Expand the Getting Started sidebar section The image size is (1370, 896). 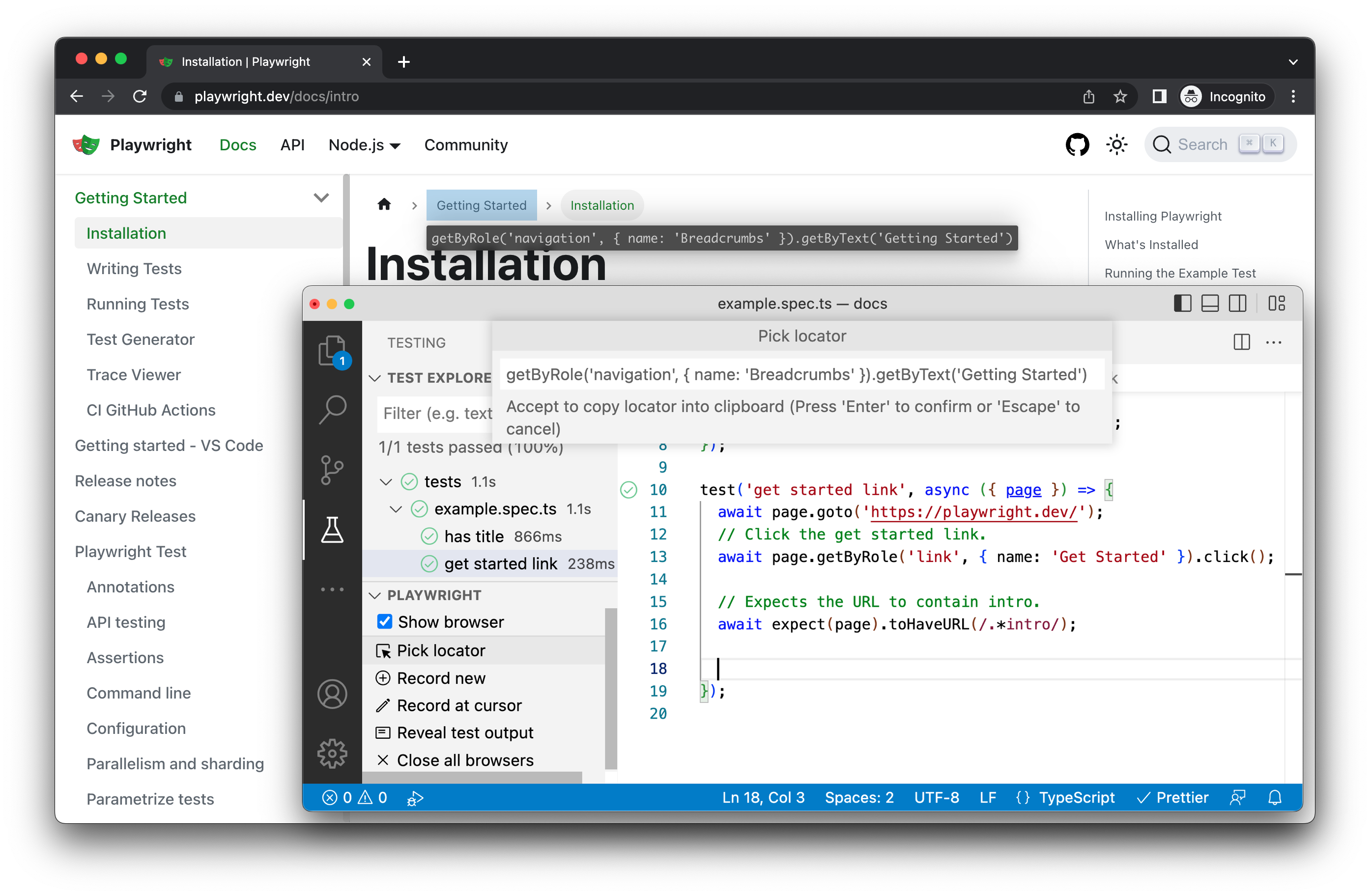(324, 198)
